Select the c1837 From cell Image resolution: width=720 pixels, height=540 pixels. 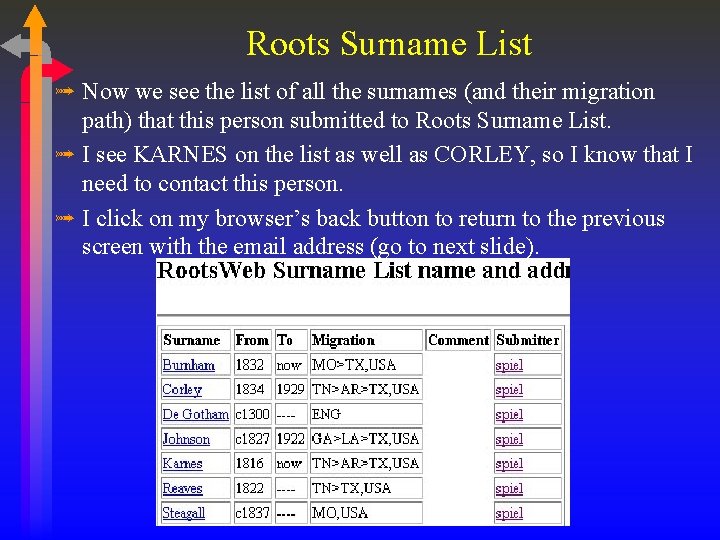(x=253, y=513)
